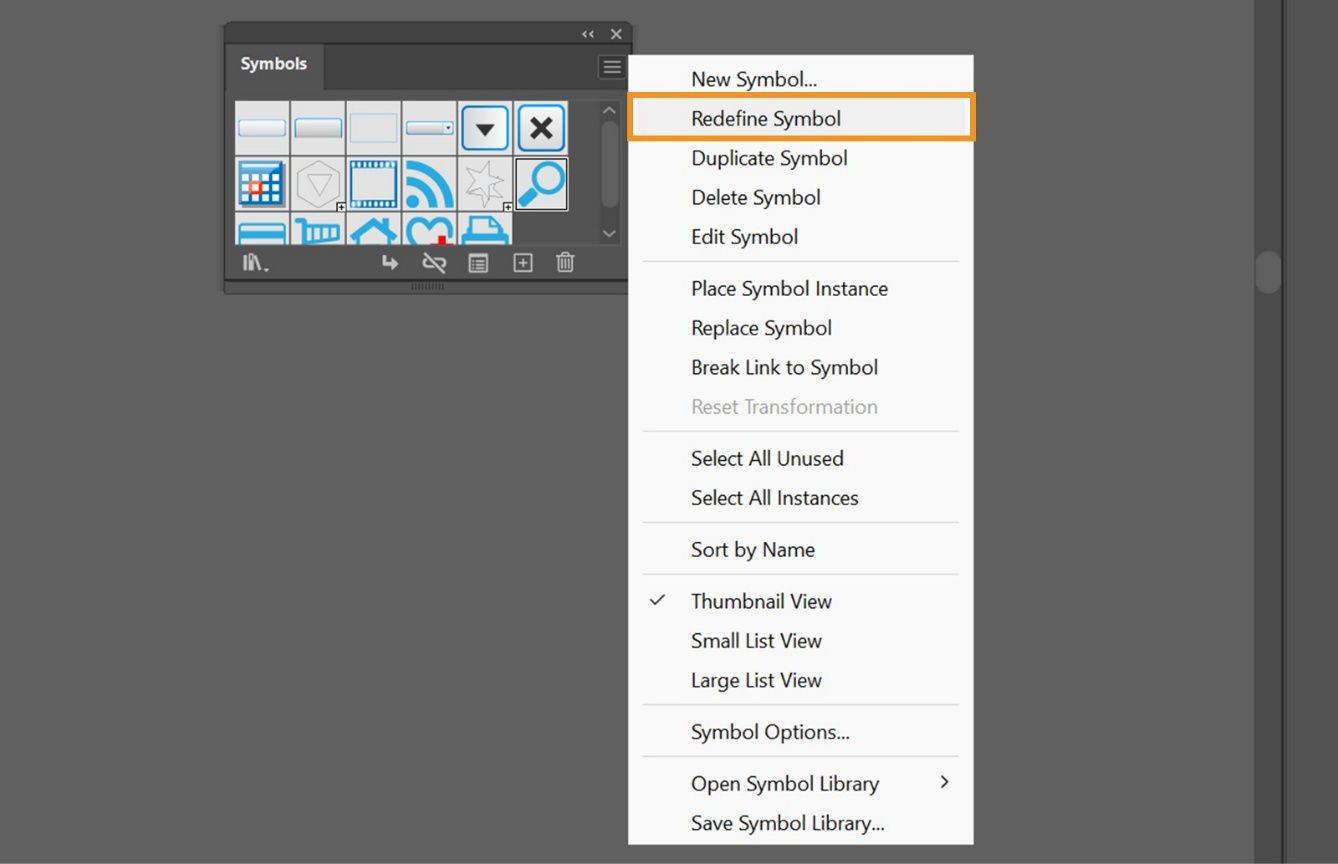Choose Duplicate Symbol from the menu
Image resolution: width=1338 pixels, height=864 pixels.
[x=769, y=158]
